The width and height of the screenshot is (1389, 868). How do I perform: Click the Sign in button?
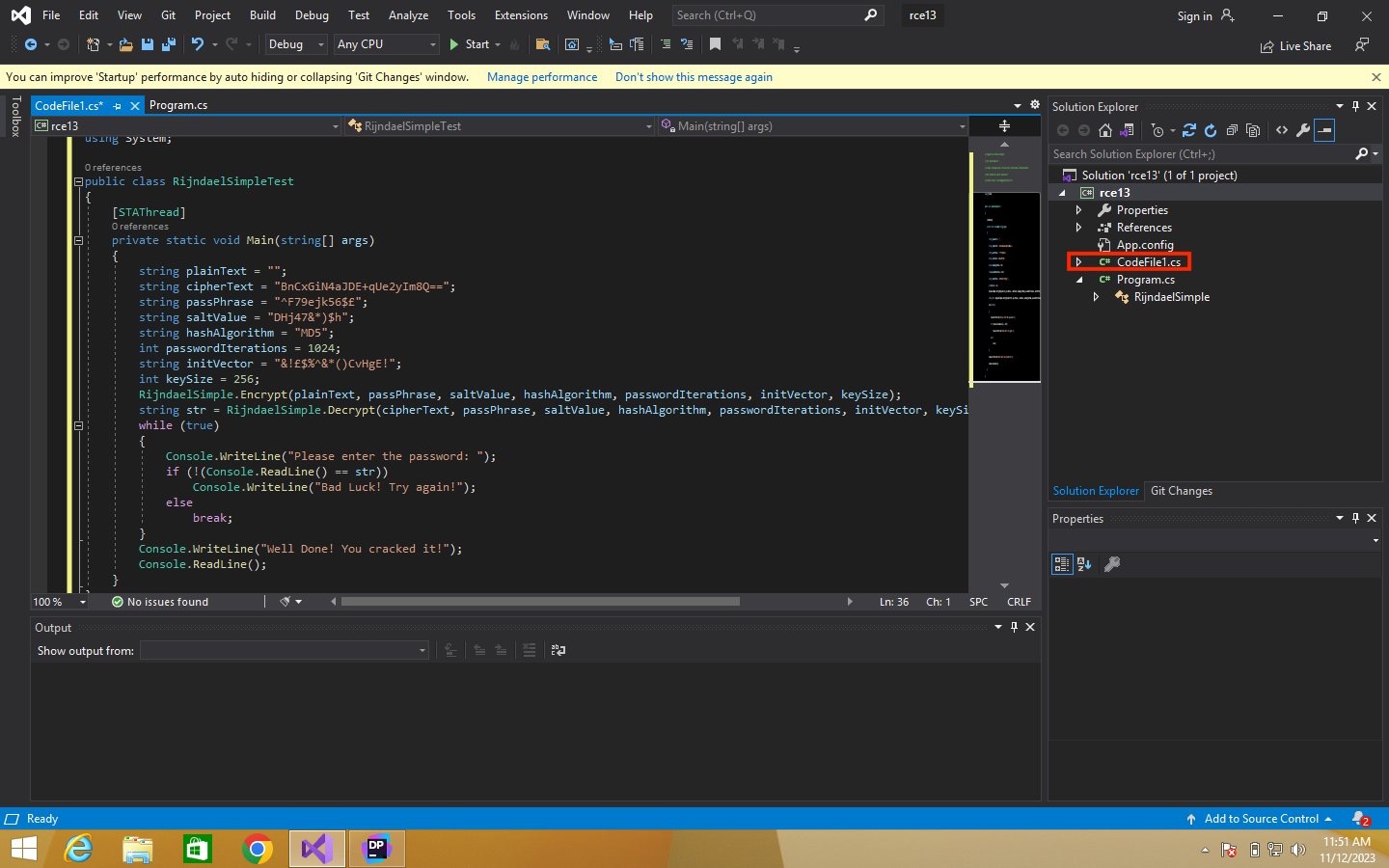[x=1205, y=15]
